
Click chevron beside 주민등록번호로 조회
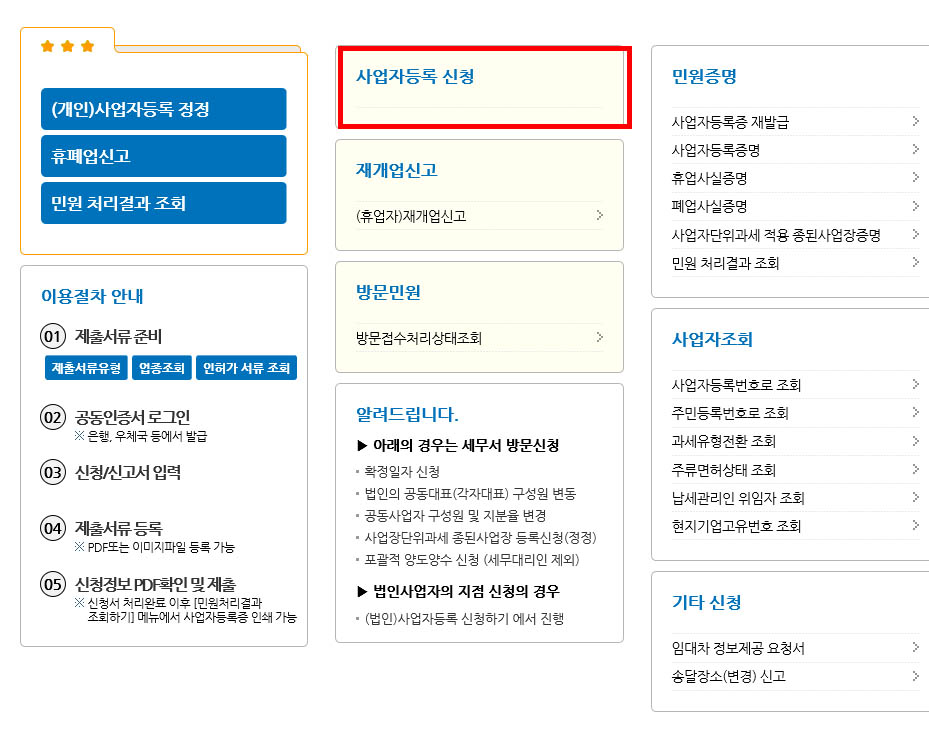(915, 412)
